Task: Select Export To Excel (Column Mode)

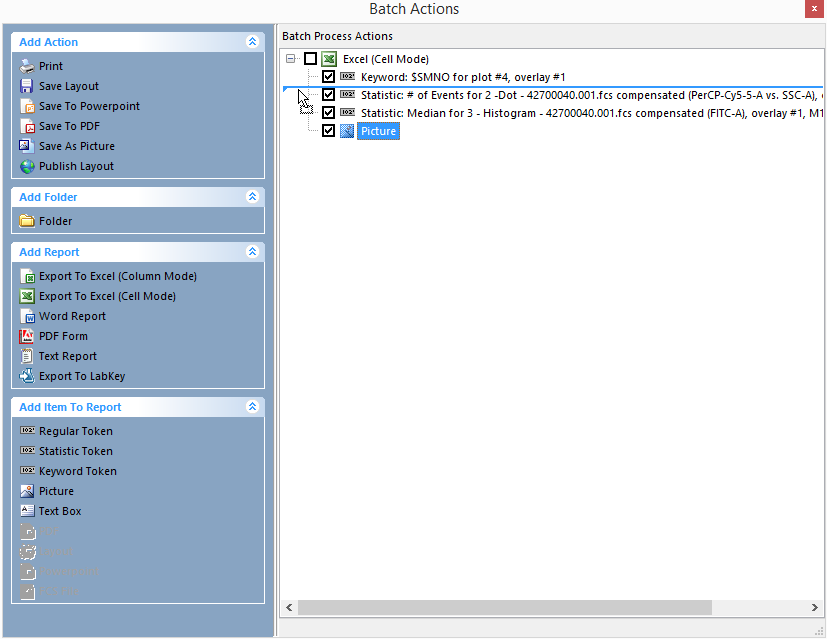Action: pyautogui.click(x=117, y=276)
